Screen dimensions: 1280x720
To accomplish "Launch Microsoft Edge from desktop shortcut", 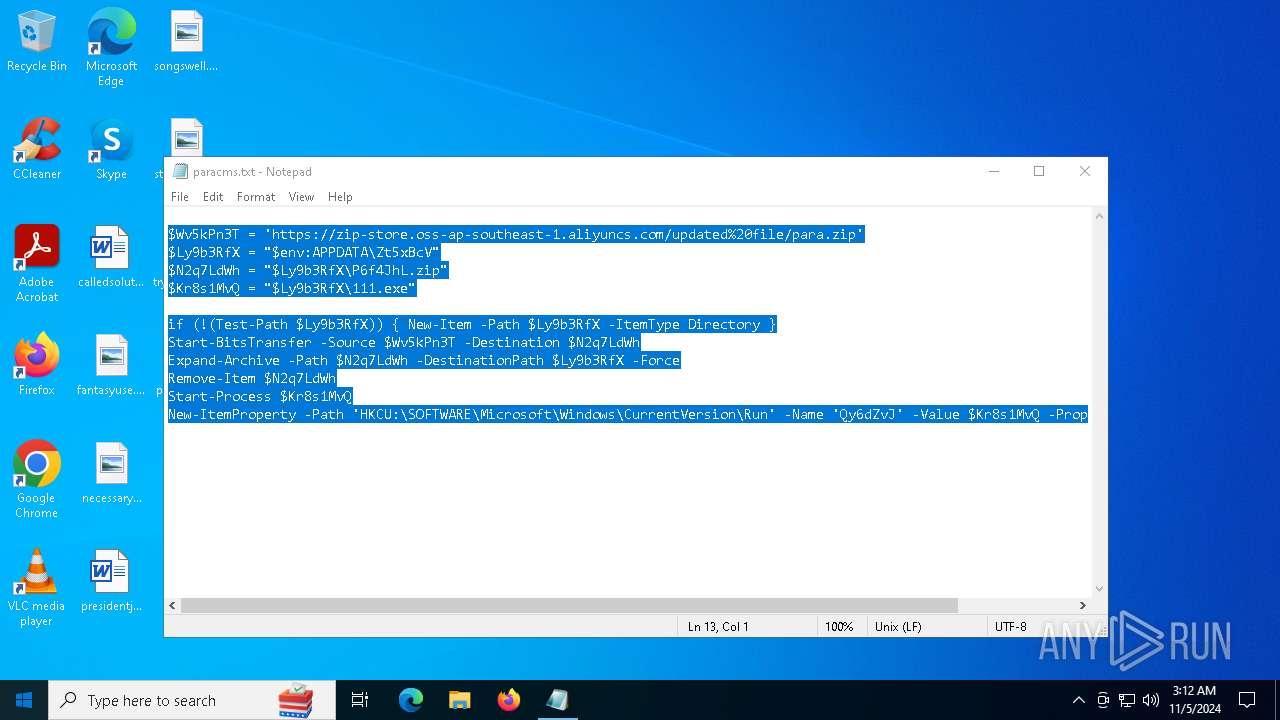I will coord(111,48).
